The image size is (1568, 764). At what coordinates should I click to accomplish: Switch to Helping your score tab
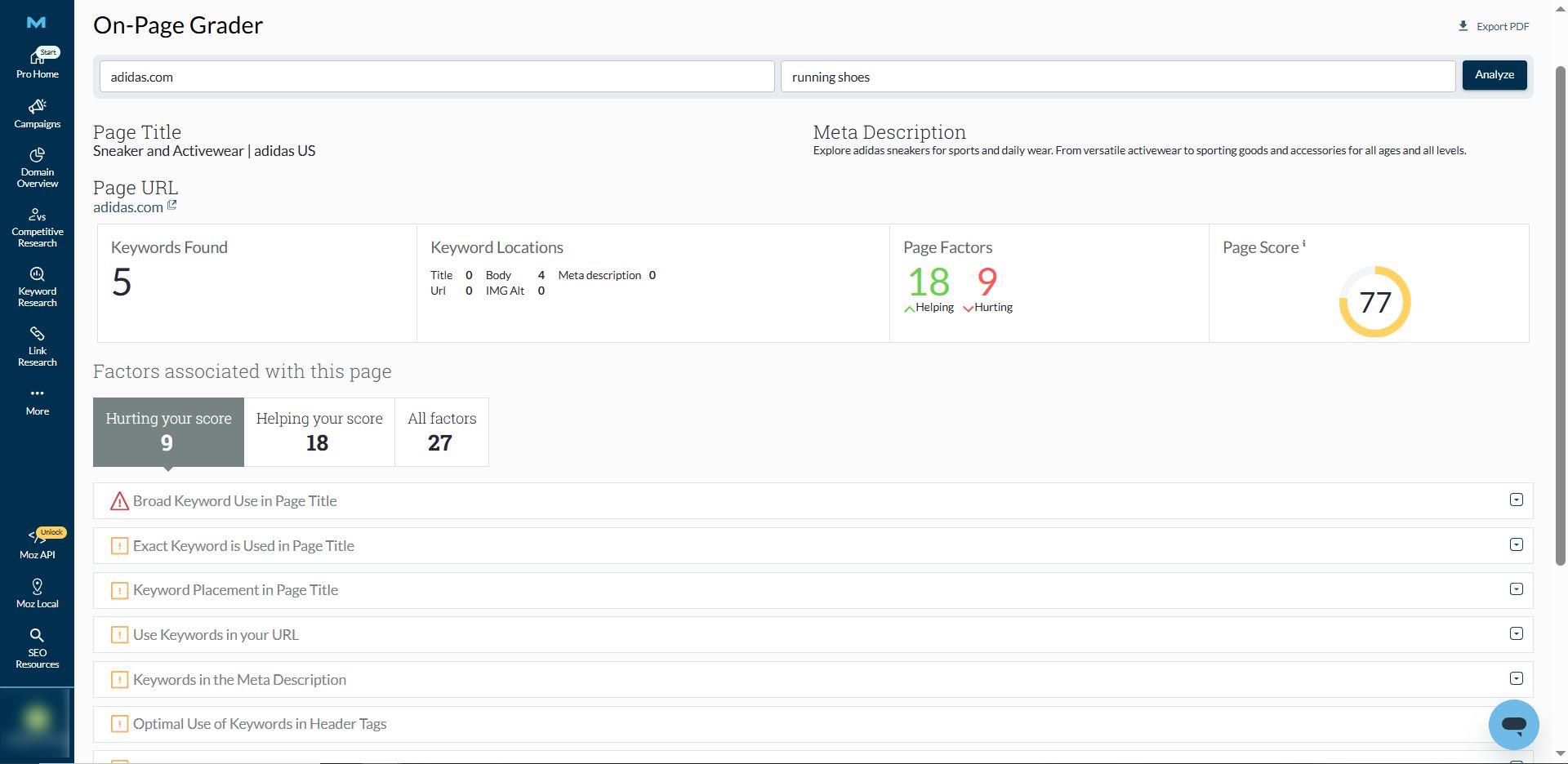point(318,432)
